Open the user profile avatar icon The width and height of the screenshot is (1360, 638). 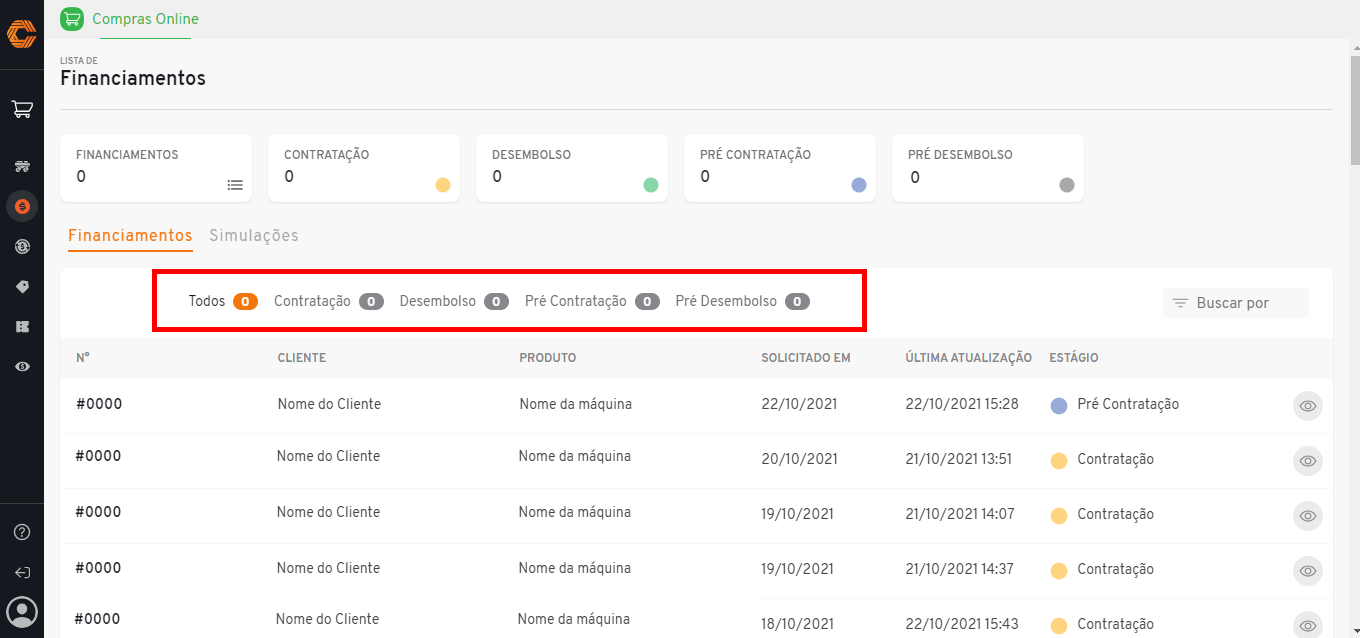pos(22,611)
